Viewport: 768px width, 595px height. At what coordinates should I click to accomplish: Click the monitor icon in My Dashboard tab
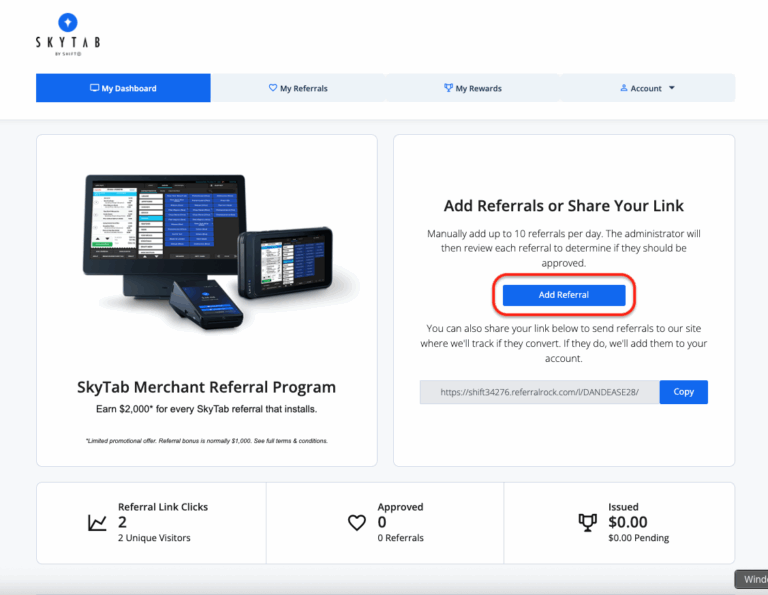[95, 88]
